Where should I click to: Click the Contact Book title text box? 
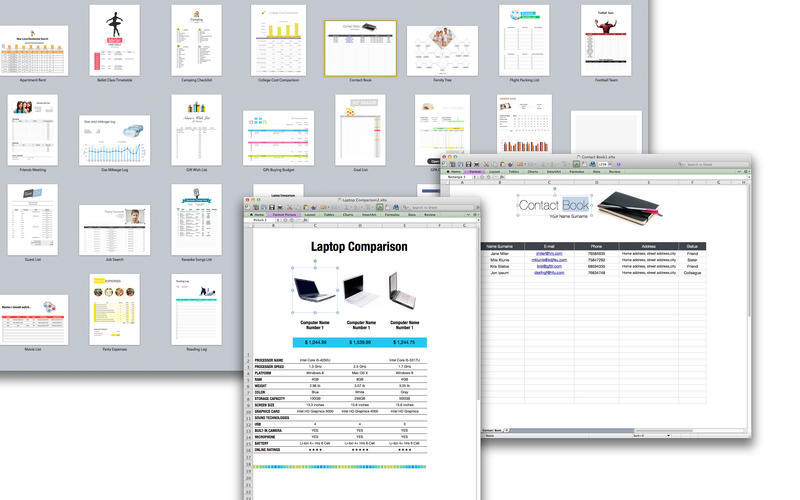point(554,205)
